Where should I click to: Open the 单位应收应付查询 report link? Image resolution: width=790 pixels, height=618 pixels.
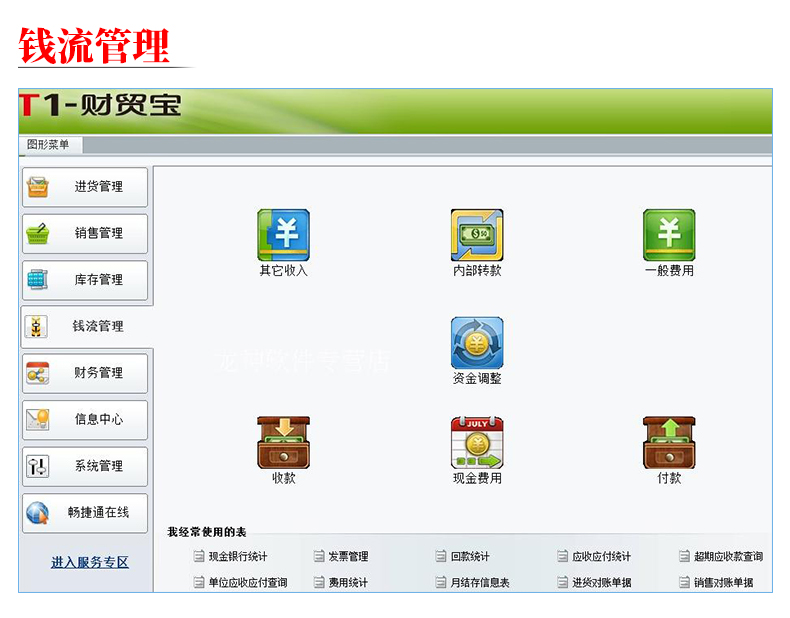248,582
